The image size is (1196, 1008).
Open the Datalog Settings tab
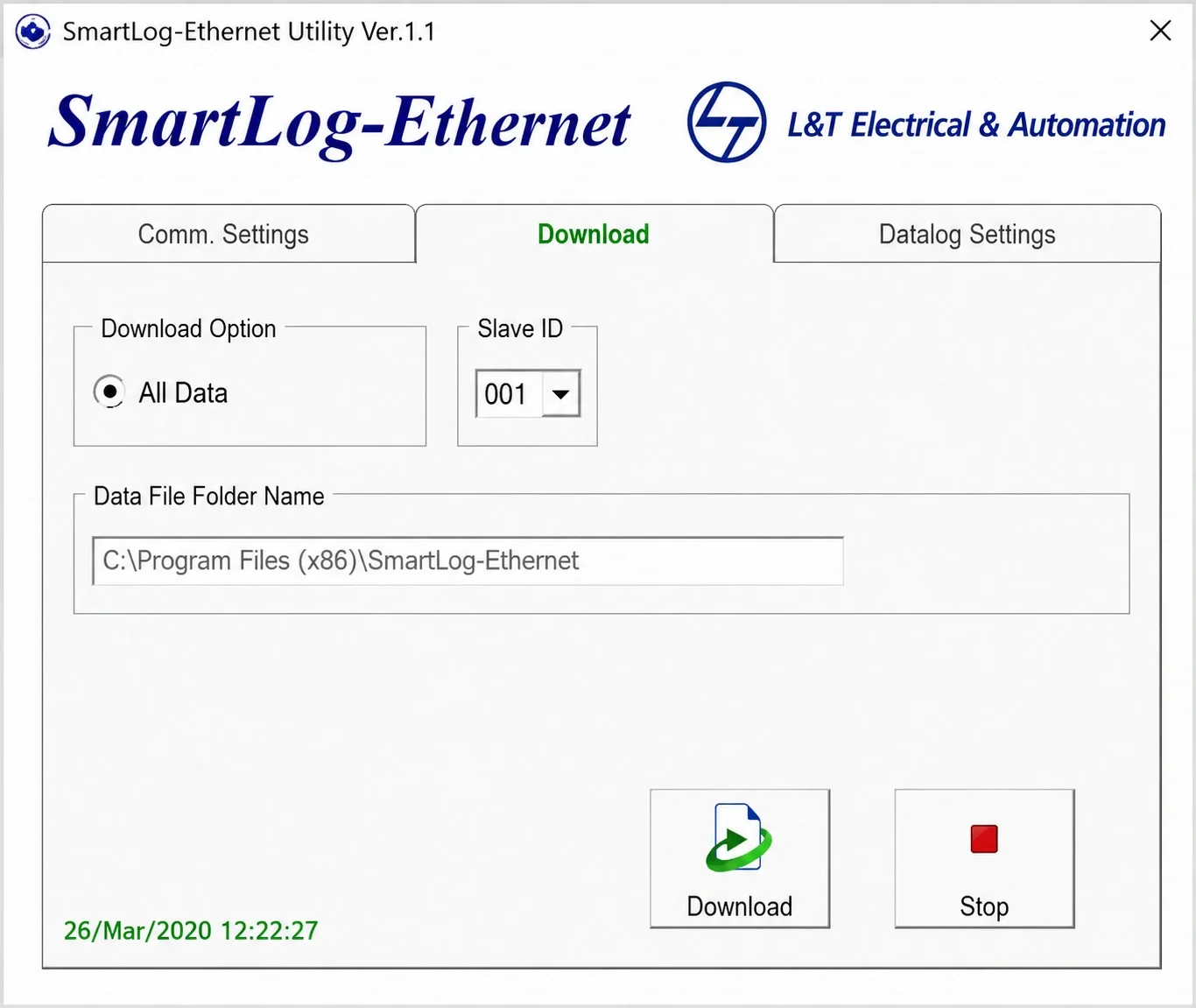[967, 234]
